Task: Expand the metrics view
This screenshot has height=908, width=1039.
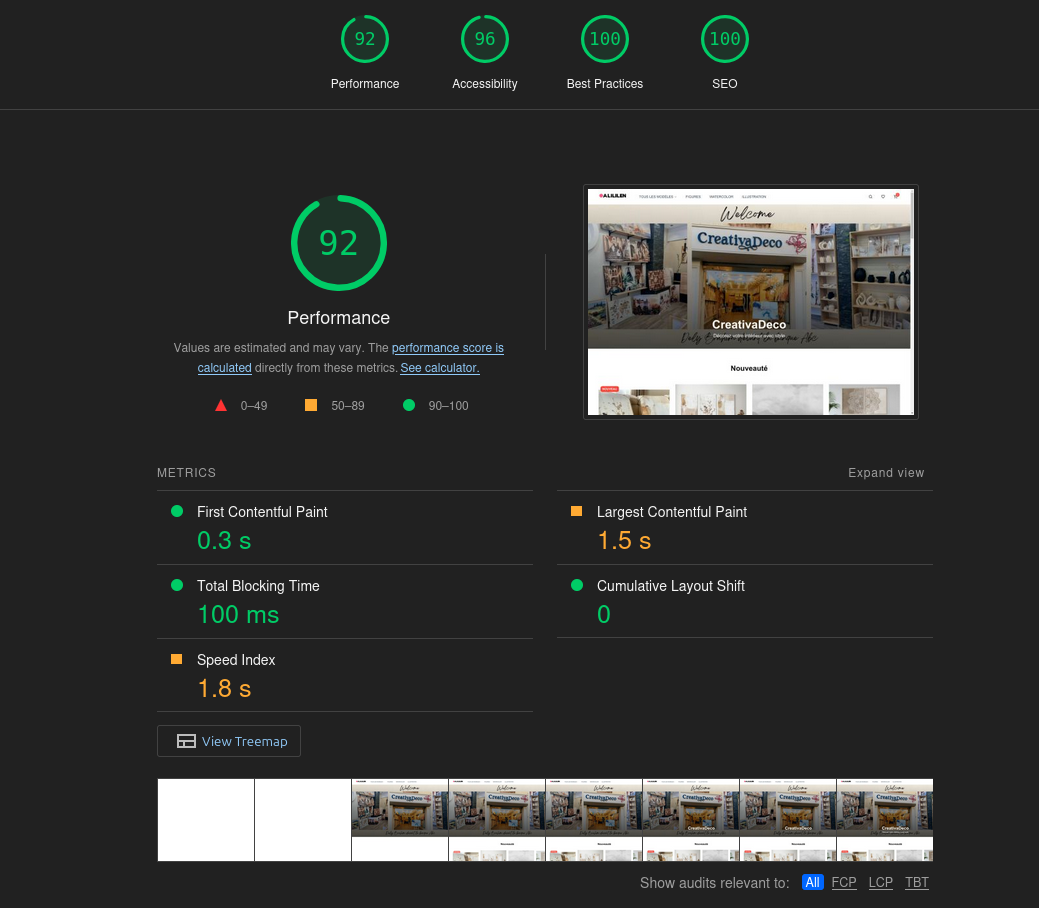Action: coord(886,473)
